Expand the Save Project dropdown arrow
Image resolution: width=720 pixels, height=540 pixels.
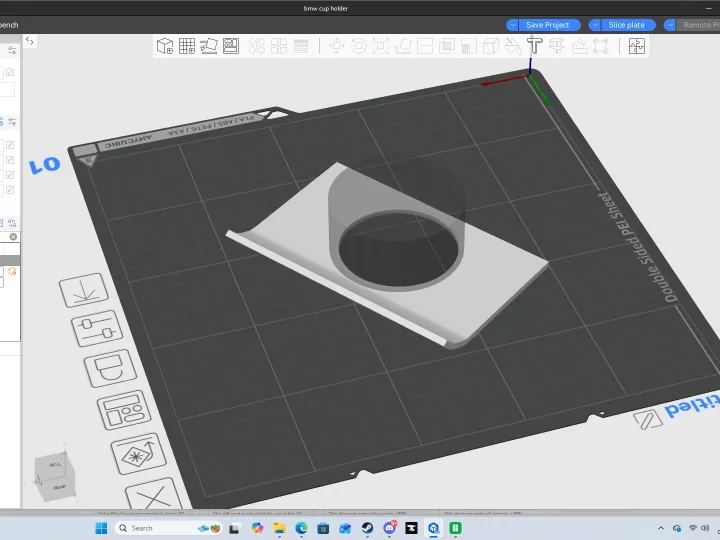click(x=512, y=25)
